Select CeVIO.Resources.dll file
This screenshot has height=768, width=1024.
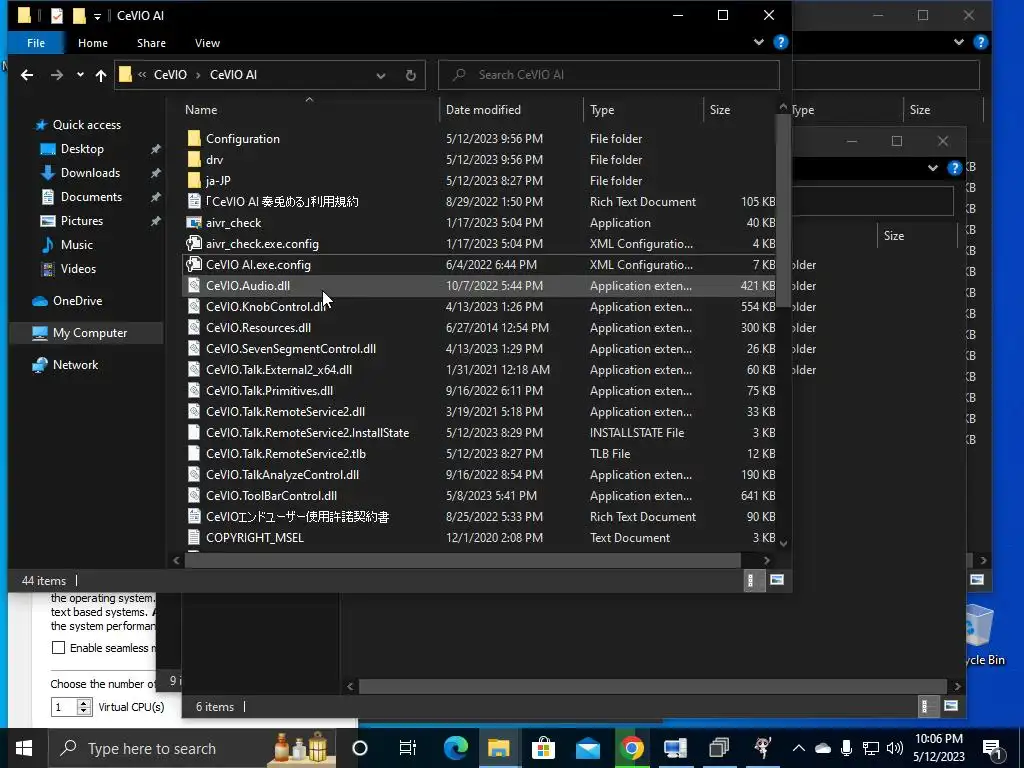coord(258,328)
